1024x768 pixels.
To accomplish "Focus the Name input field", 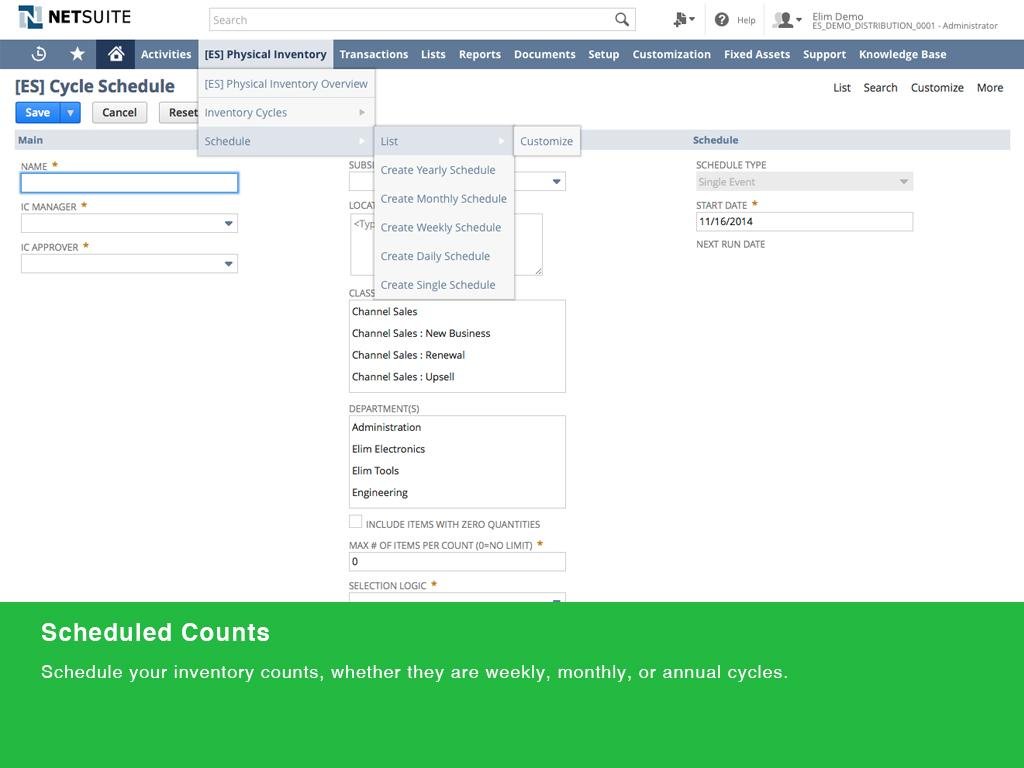I will point(129,183).
